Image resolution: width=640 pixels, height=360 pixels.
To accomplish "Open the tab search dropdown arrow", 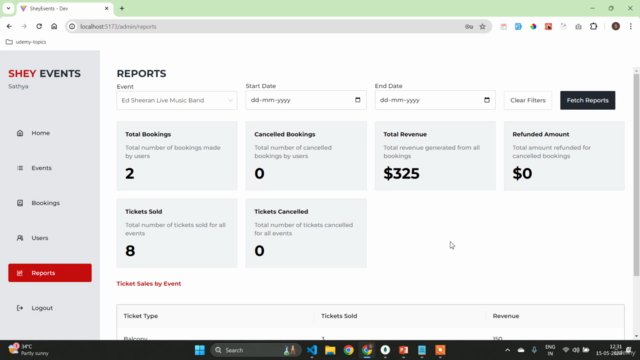I will 8,8.
